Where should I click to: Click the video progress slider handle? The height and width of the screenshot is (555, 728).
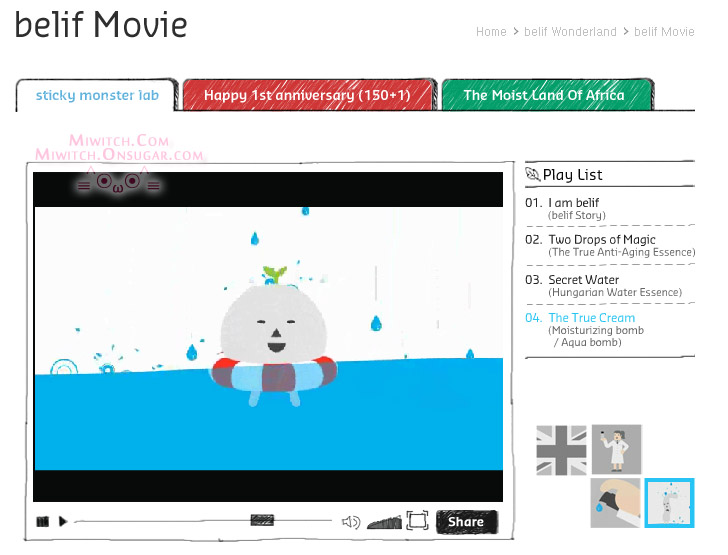pyautogui.click(x=262, y=520)
